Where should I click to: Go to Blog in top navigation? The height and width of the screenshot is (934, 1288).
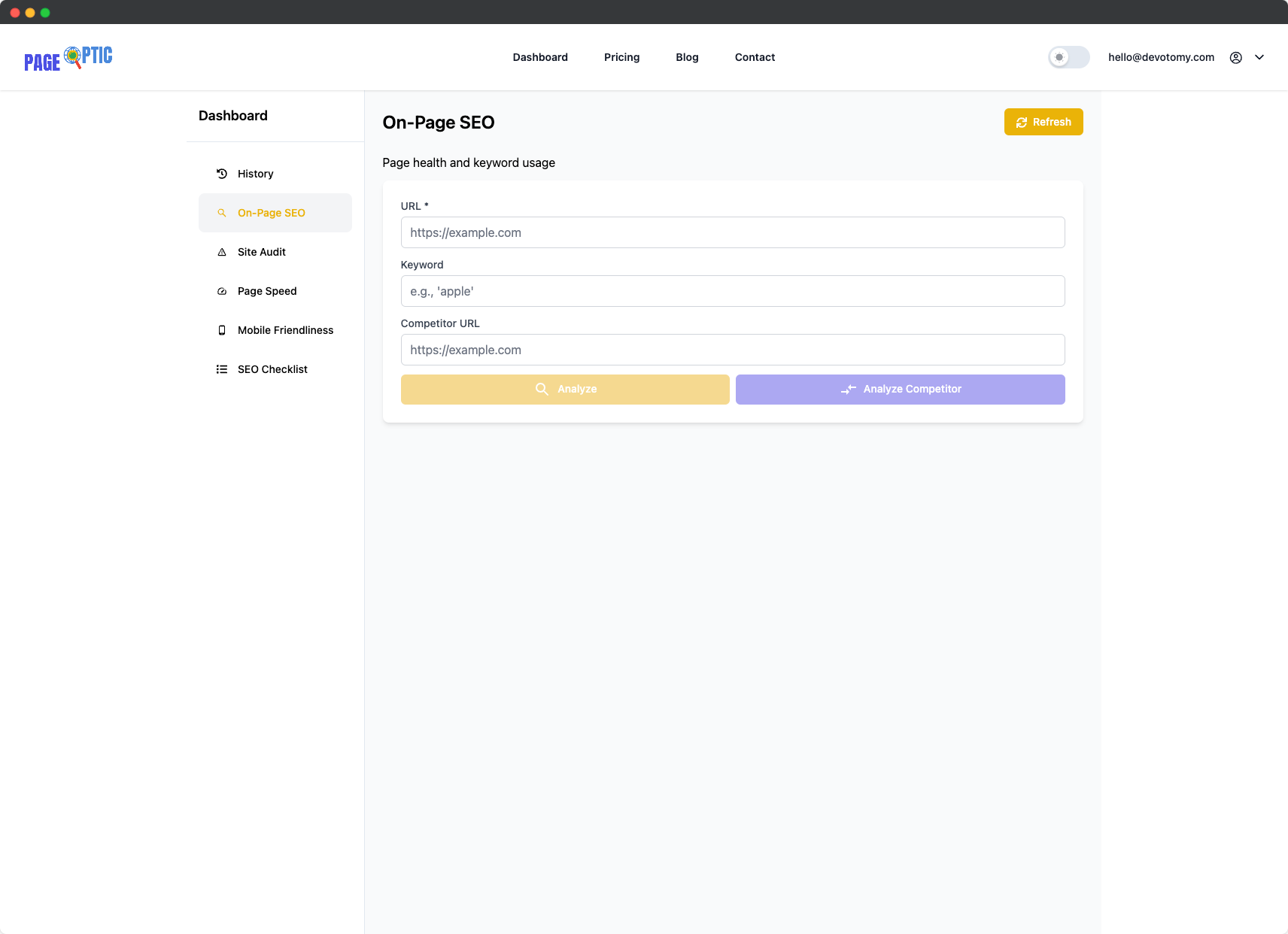point(687,57)
